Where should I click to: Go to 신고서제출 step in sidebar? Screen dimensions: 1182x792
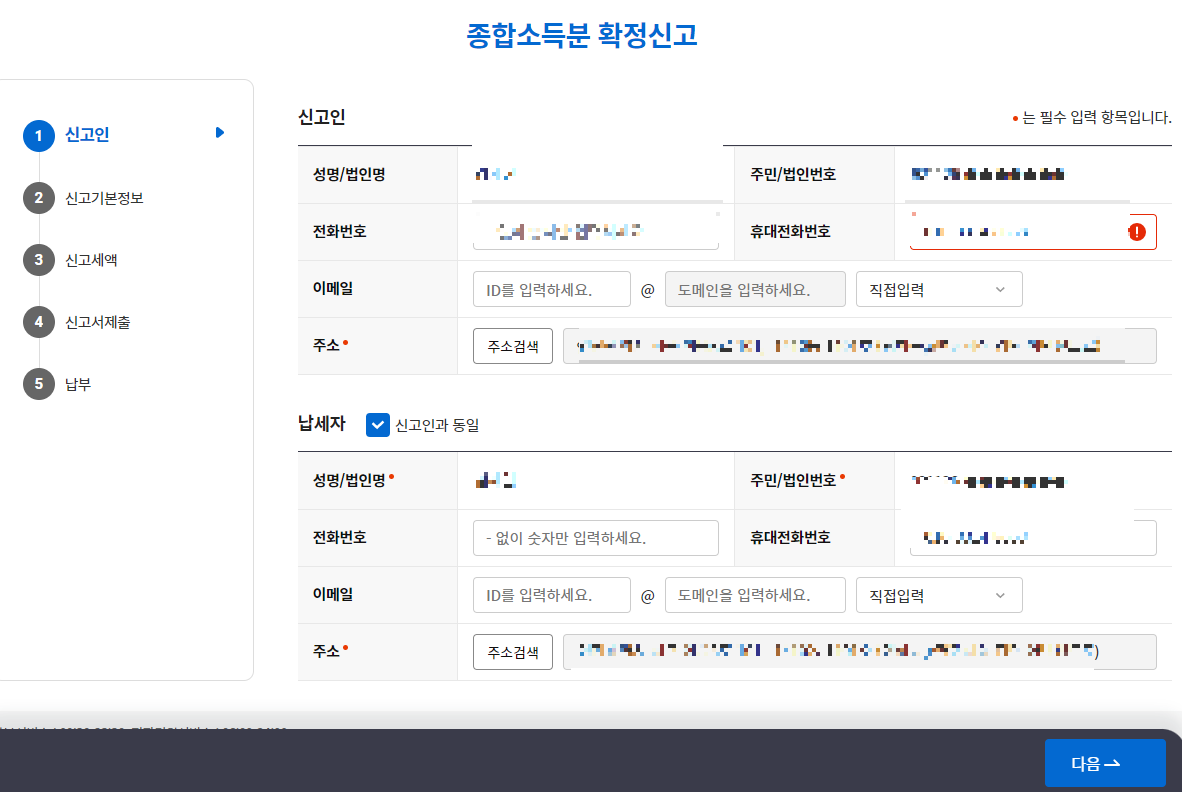(x=98, y=323)
